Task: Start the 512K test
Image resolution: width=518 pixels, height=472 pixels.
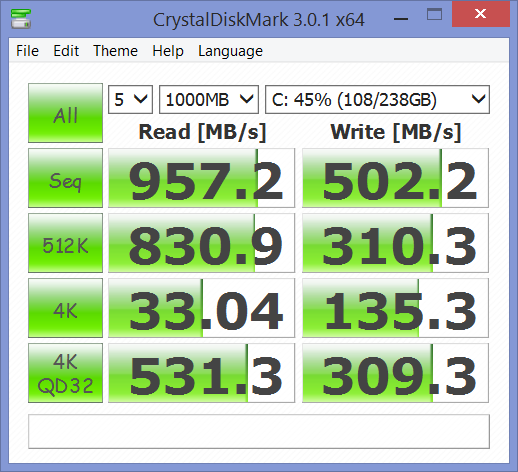Action: pyautogui.click(x=65, y=243)
